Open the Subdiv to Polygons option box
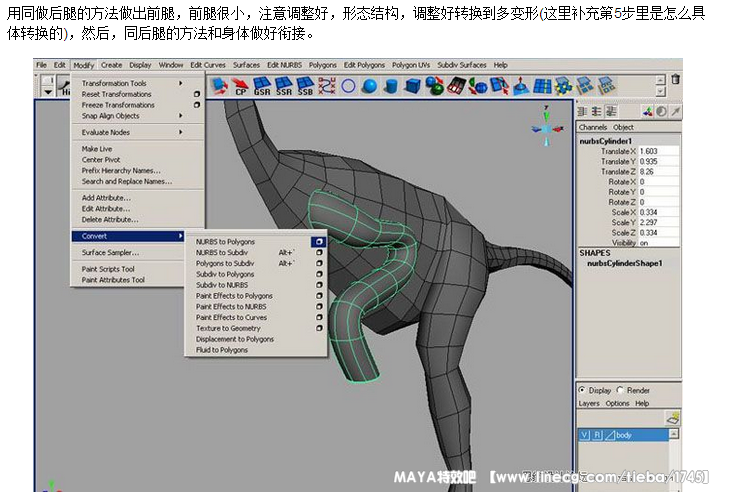Screen dimensions: 743x494 [319, 274]
